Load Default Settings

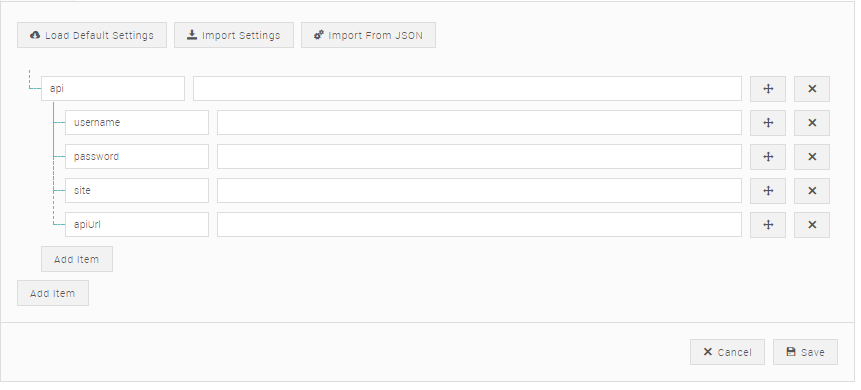pyautogui.click(x=92, y=35)
